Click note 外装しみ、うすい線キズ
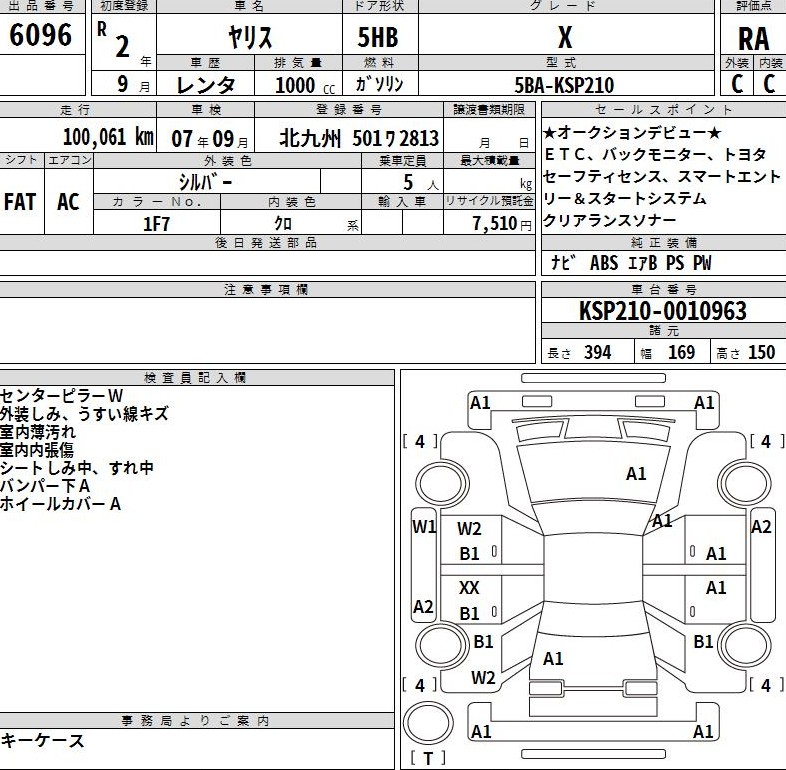The image size is (786, 770). [x=84, y=414]
